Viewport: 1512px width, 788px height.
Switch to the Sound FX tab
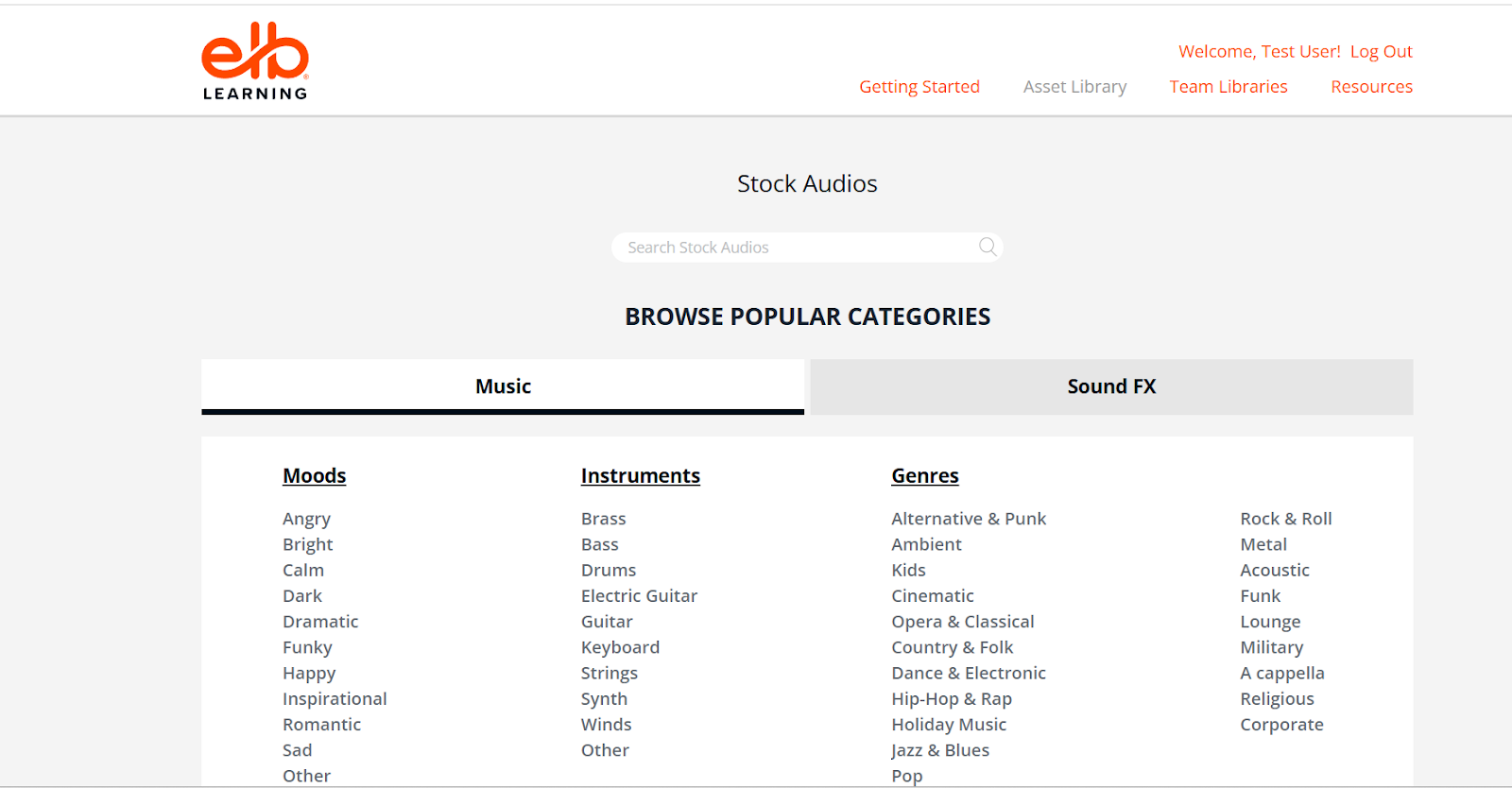coord(1111,386)
